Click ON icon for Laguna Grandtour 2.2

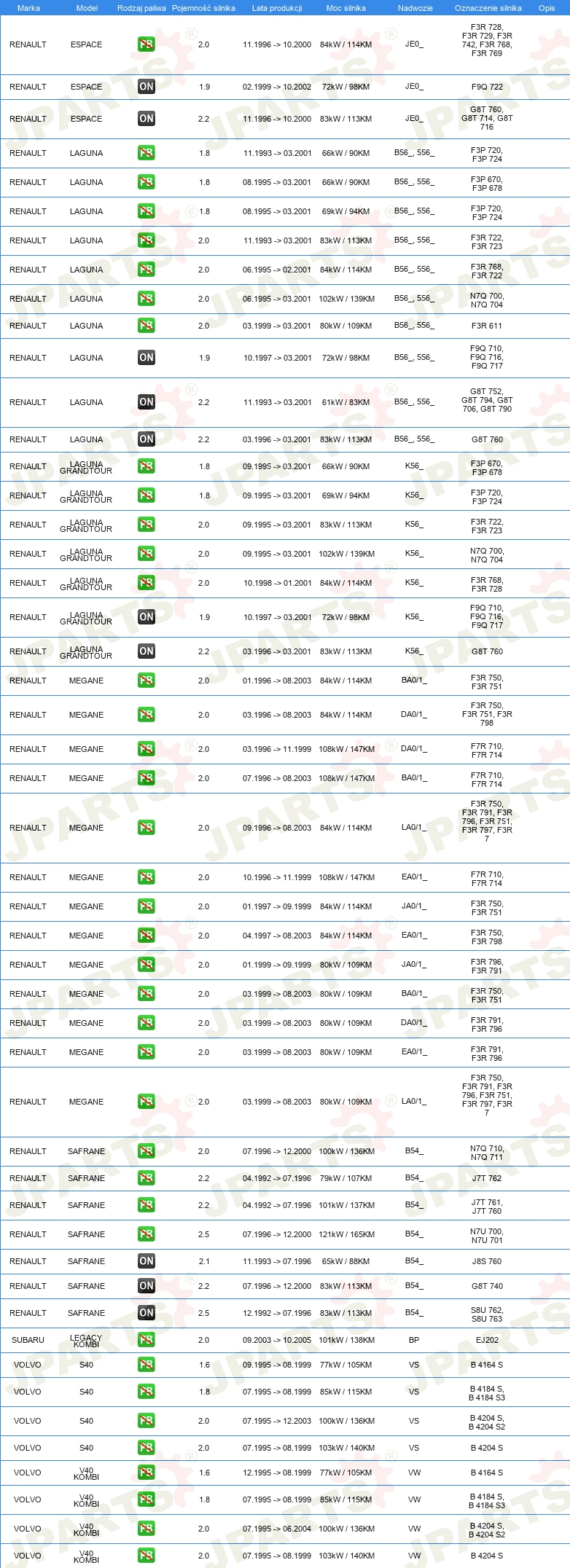coord(146,651)
